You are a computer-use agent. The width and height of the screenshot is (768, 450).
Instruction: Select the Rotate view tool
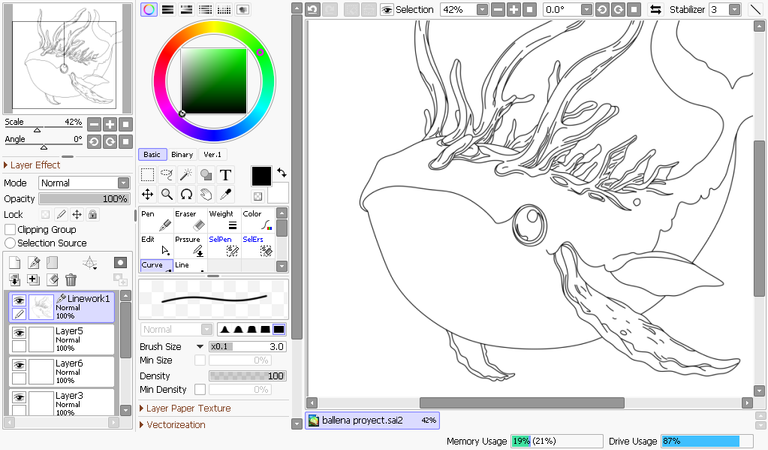(186, 194)
